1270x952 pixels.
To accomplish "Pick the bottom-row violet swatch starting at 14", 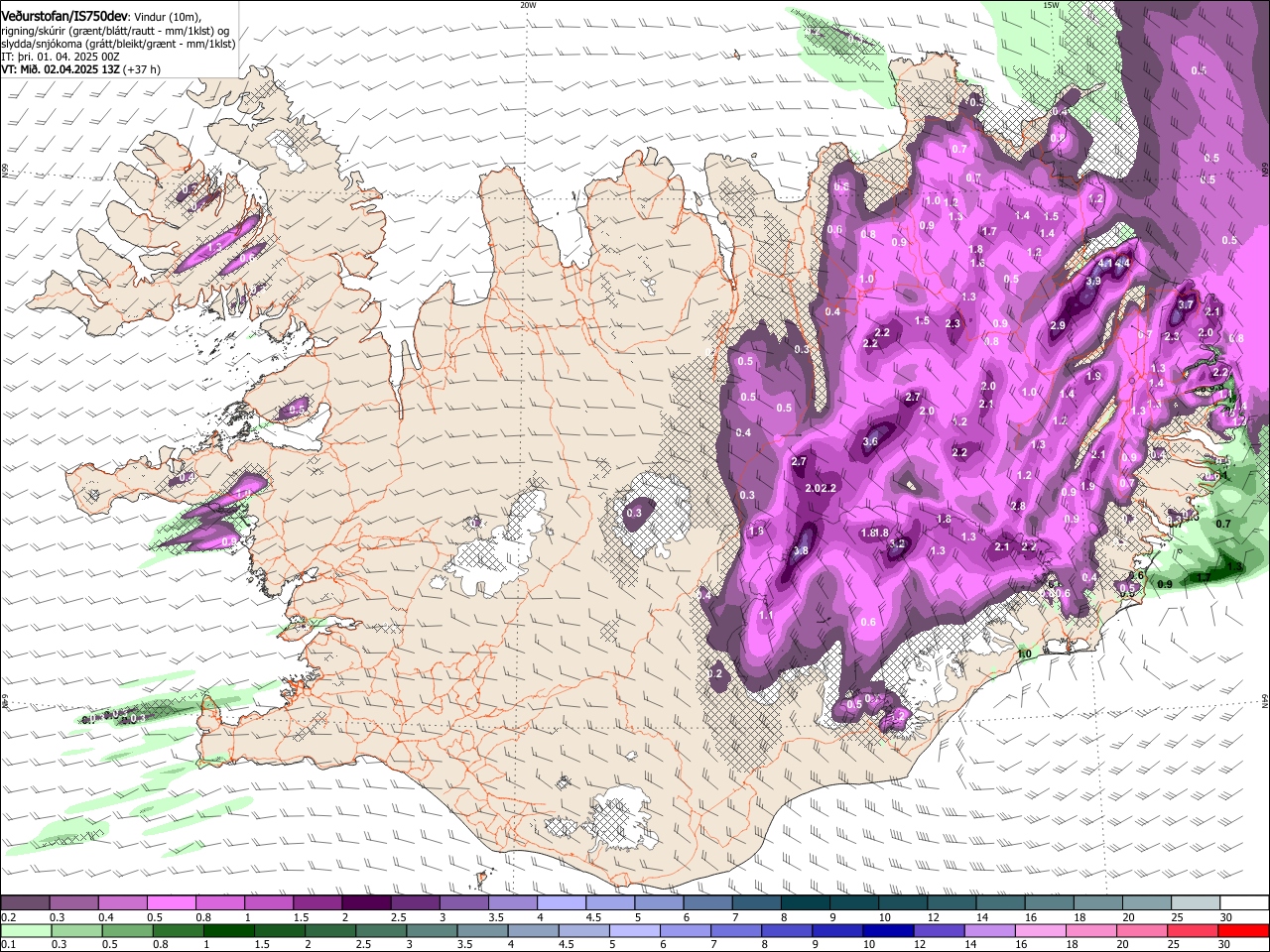I will tap(991, 931).
